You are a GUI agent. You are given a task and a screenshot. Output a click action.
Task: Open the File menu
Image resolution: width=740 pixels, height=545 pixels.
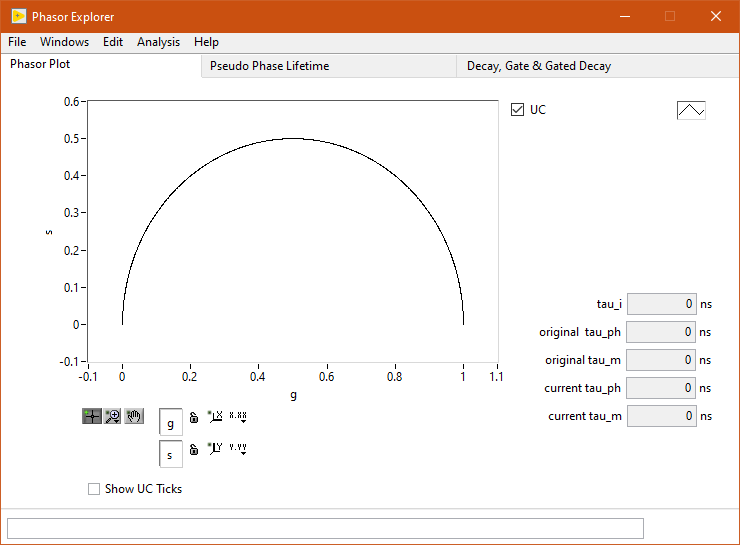click(17, 42)
